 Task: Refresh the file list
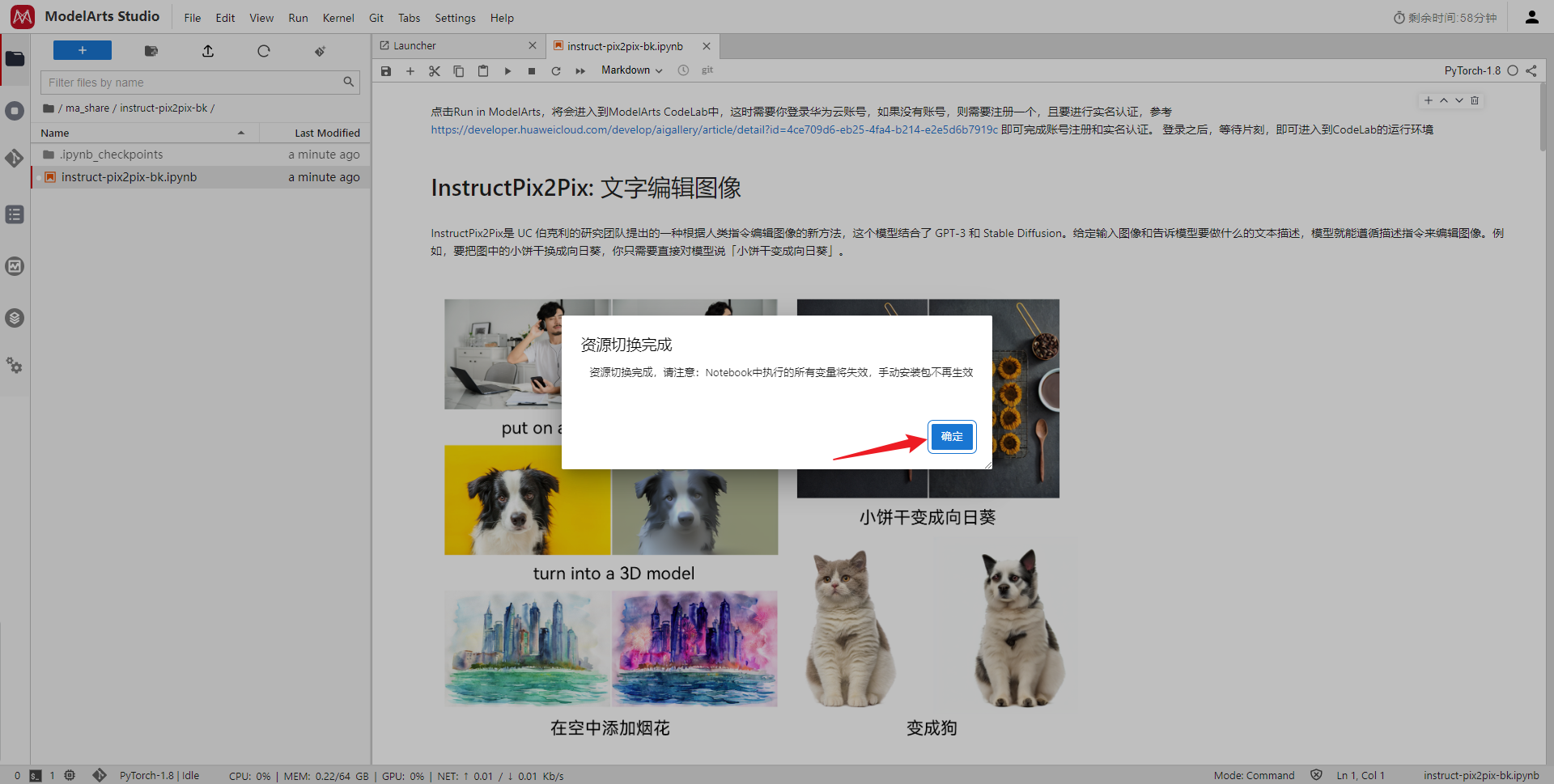click(263, 50)
